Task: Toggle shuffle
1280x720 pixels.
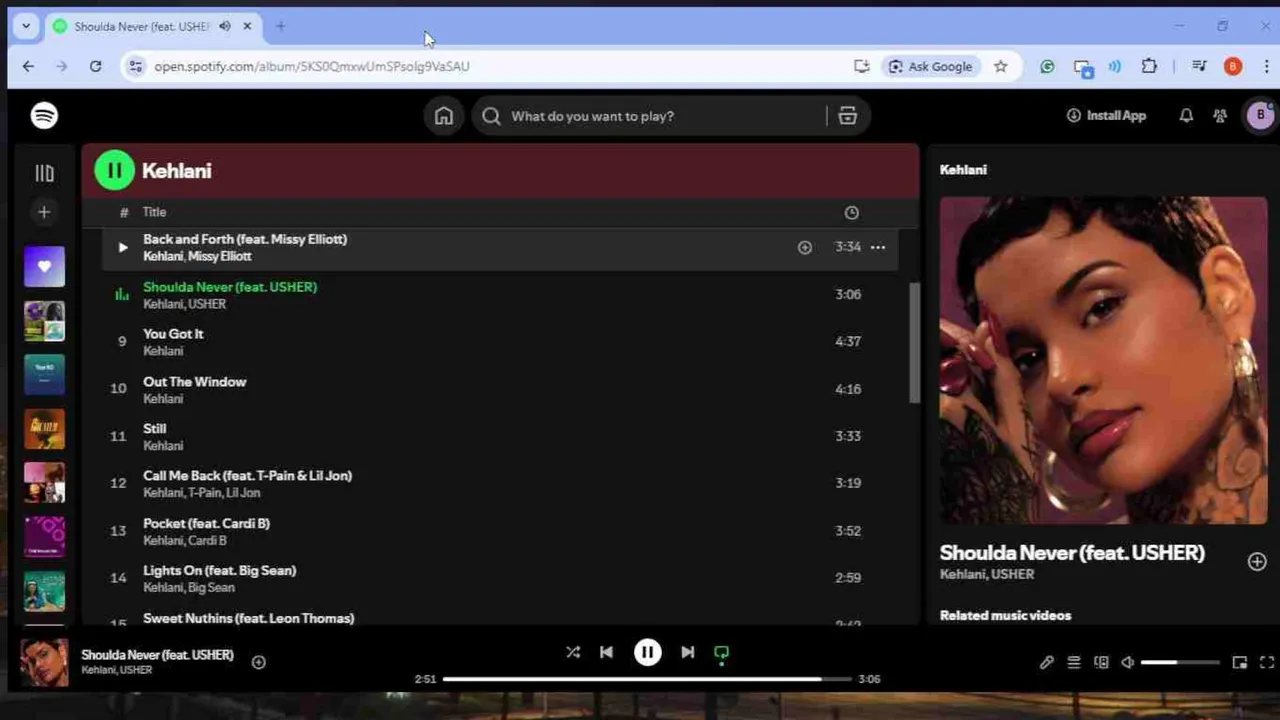Action: coord(573,652)
